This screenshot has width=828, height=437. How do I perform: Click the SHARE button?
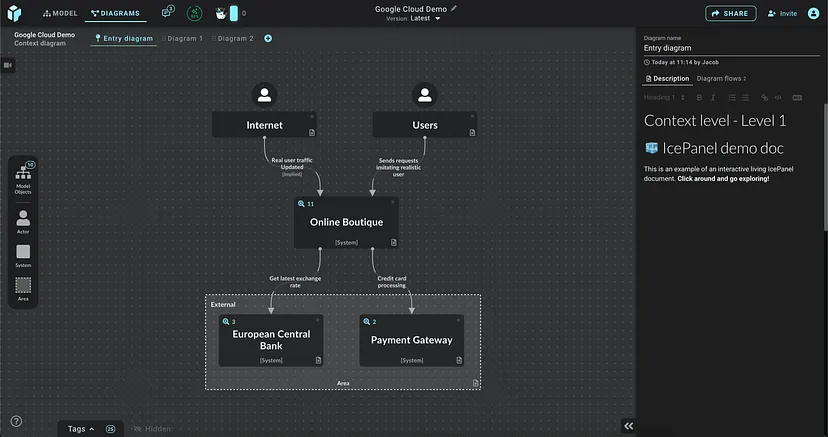pos(730,13)
